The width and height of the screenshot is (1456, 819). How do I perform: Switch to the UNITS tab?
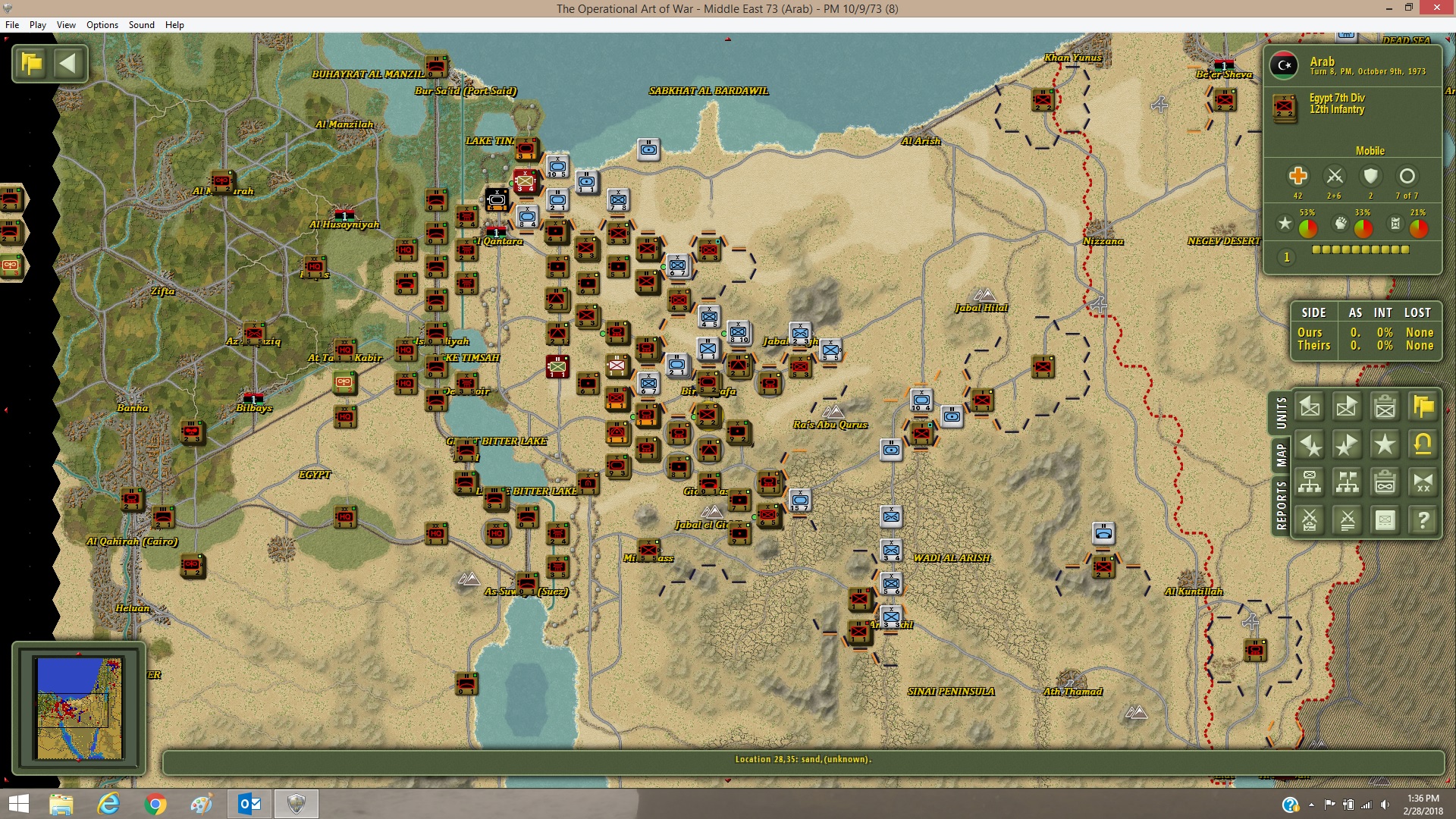pyautogui.click(x=1281, y=413)
